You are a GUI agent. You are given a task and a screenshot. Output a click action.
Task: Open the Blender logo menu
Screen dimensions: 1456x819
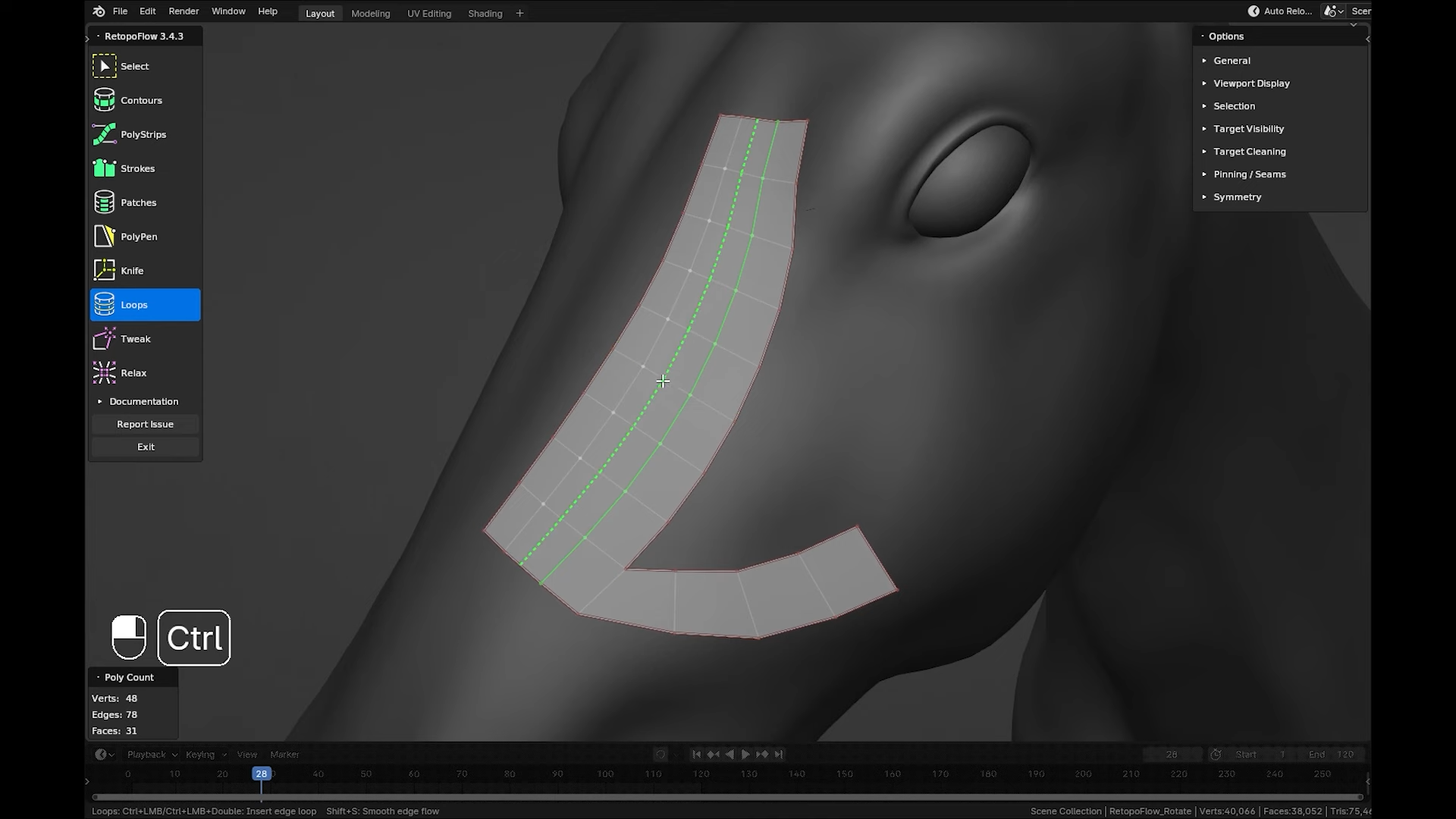[x=98, y=11]
